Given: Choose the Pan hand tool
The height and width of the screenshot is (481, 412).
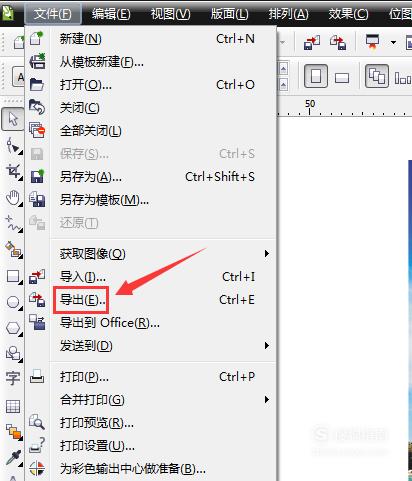Looking at the screenshot, I should pyautogui.click(x=13, y=198).
